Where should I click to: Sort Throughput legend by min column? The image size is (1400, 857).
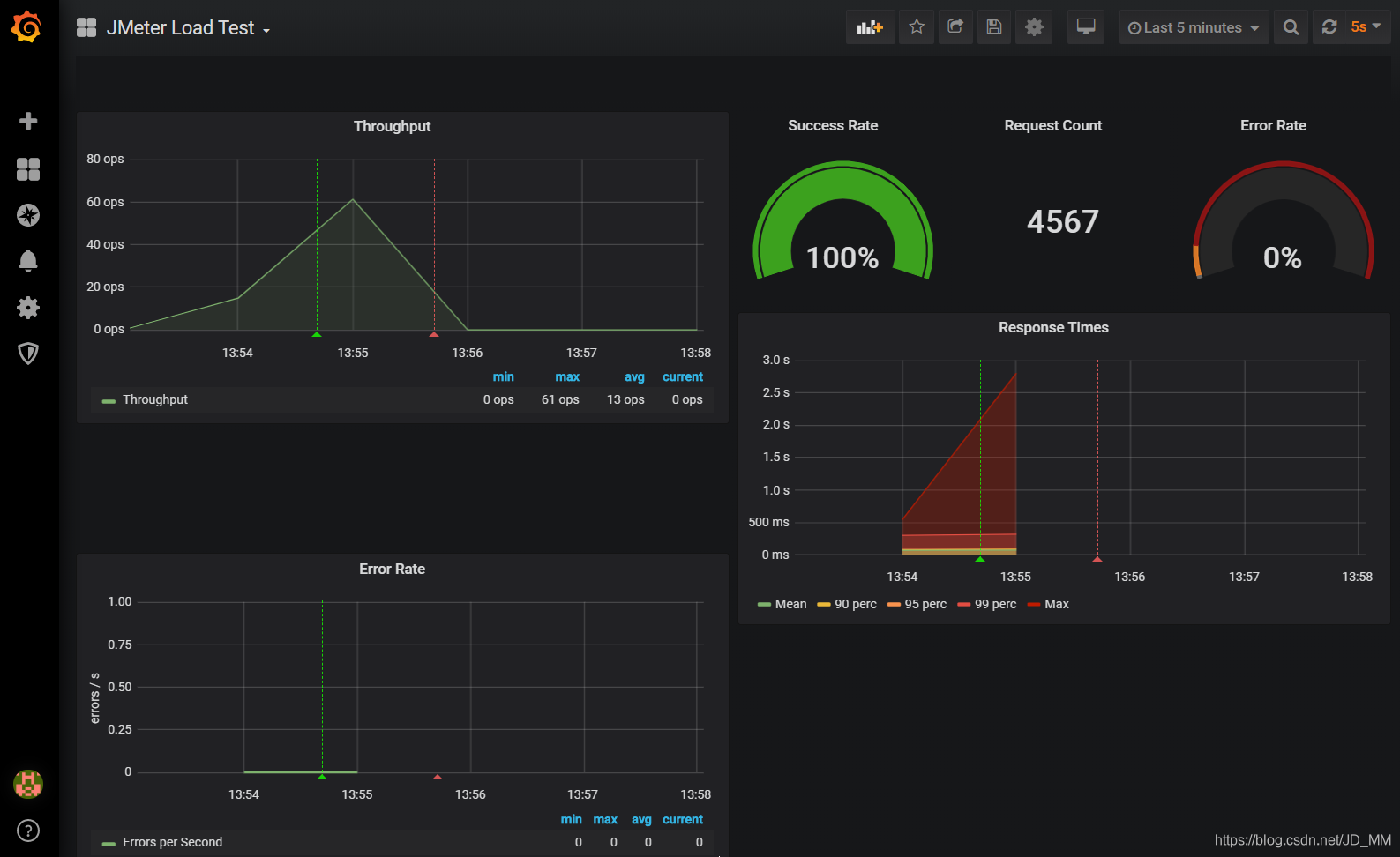point(503,376)
